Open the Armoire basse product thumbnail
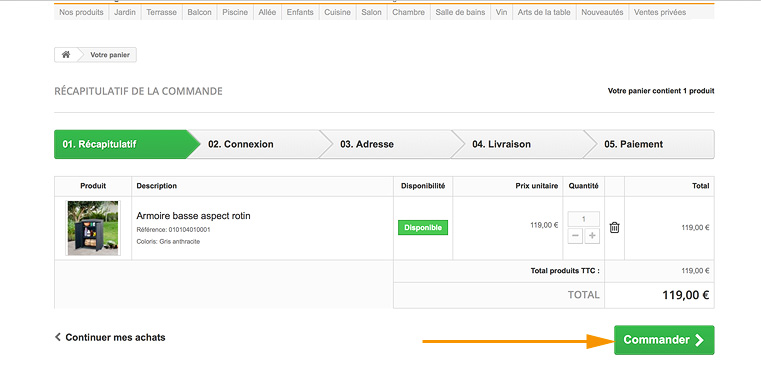This screenshot has height=390, width=761. pyautogui.click(x=93, y=228)
